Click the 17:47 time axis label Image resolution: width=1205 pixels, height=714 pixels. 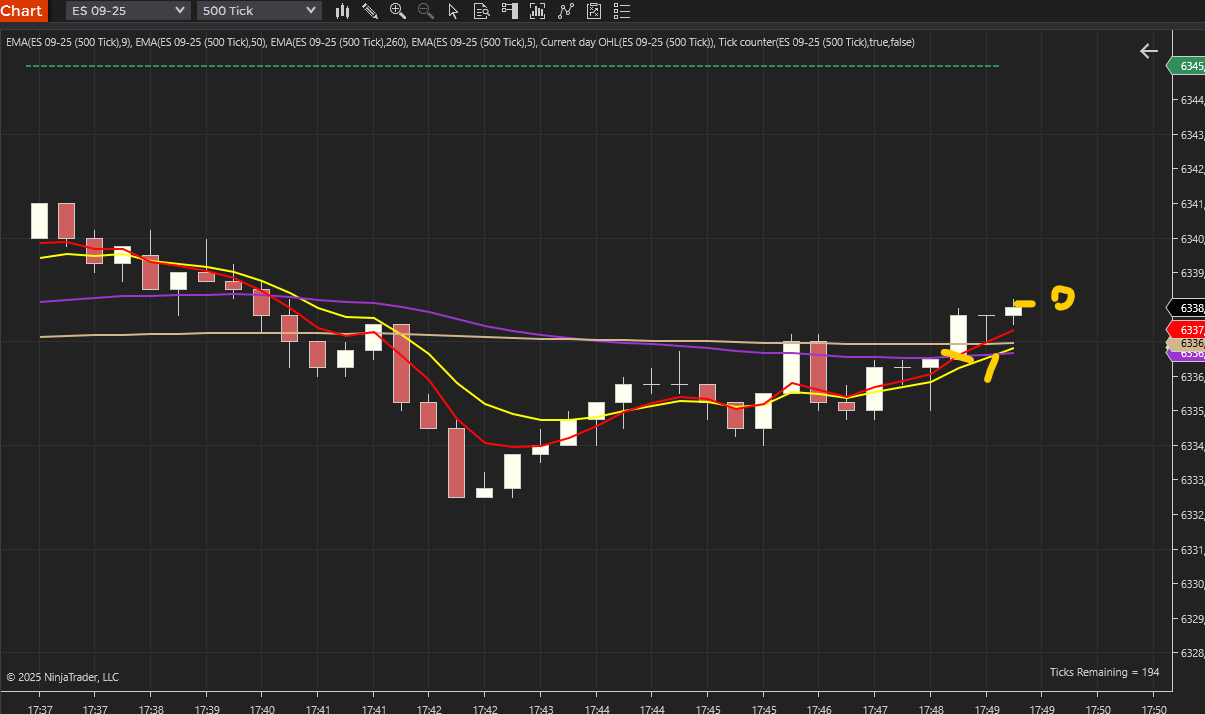point(875,709)
